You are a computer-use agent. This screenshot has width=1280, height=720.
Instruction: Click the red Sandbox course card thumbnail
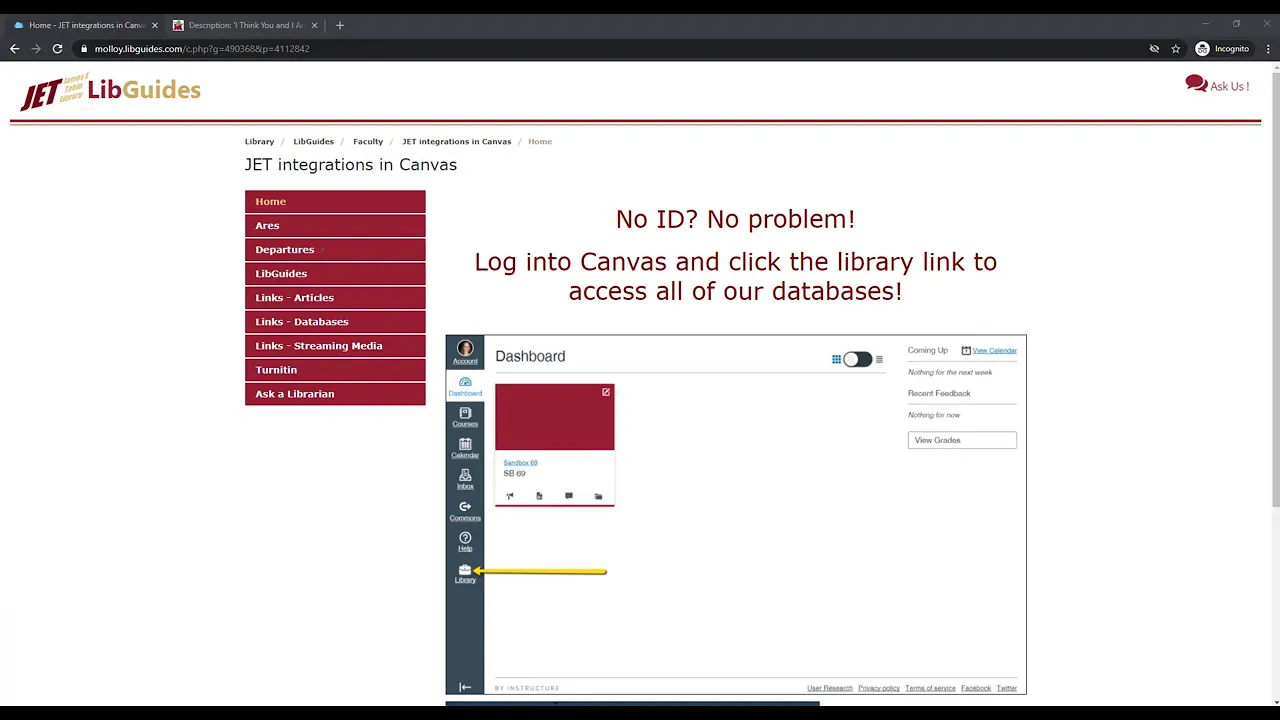[x=555, y=417]
